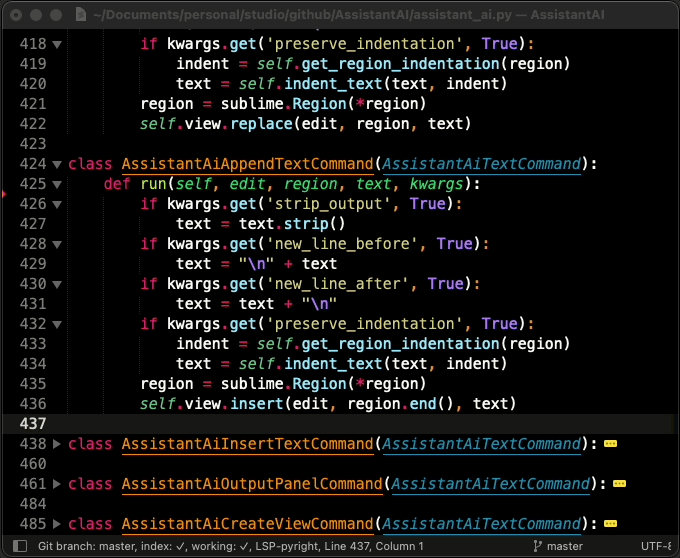The image size is (680, 558).
Task: Click the Git branch and LSP-pyright status text
Action: (x=231, y=546)
